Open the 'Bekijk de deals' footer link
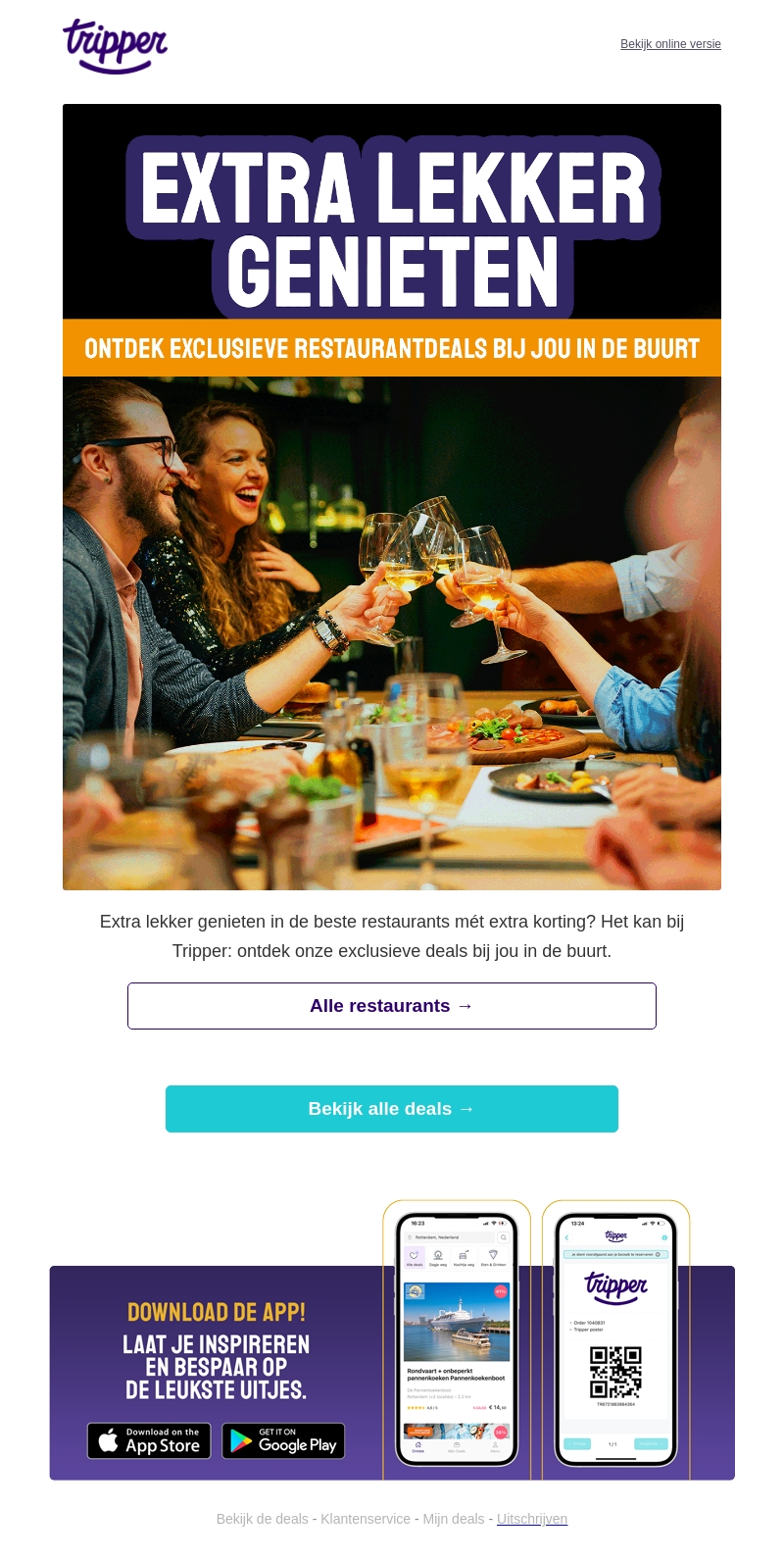784x1559 pixels. [262, 1519]
